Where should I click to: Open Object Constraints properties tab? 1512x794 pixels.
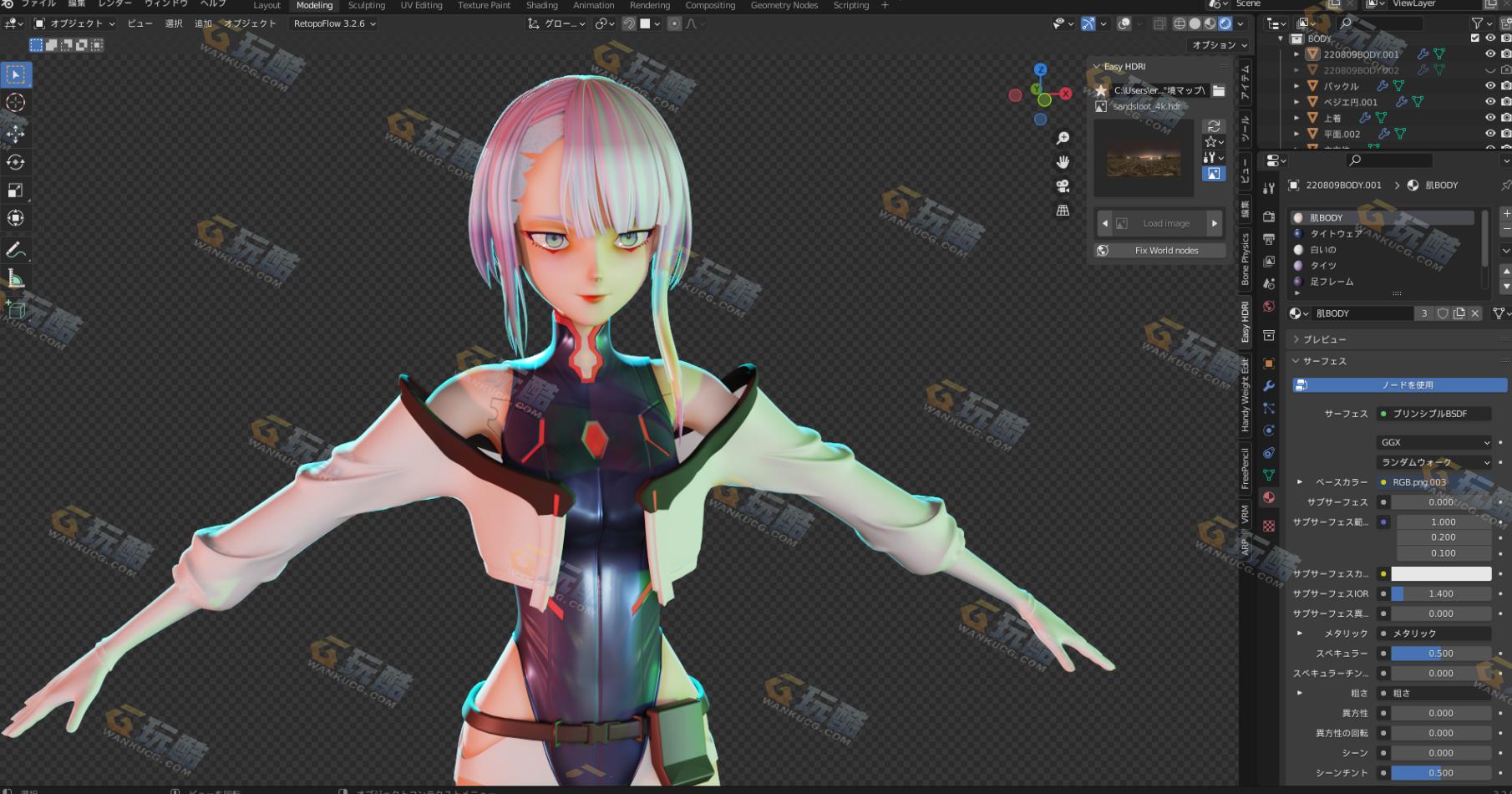pyautogui.click(x=1269, y=453)
